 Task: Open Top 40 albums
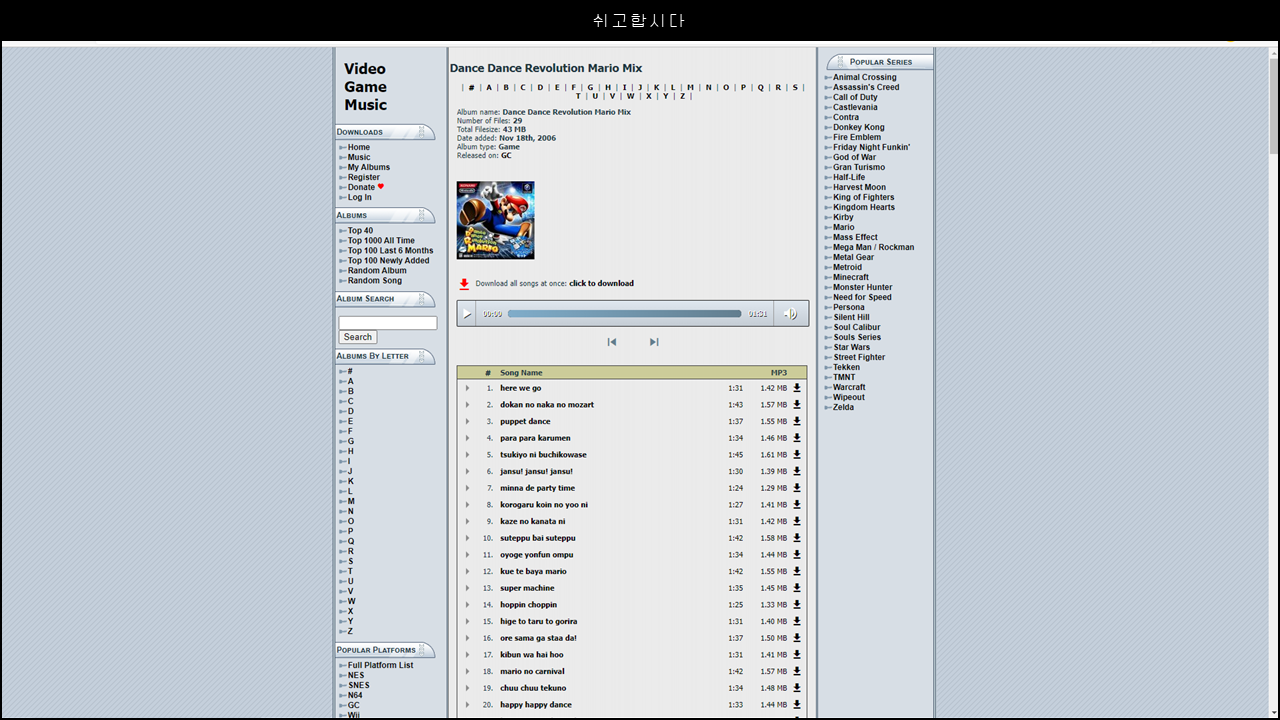click(x=360, y=231)
